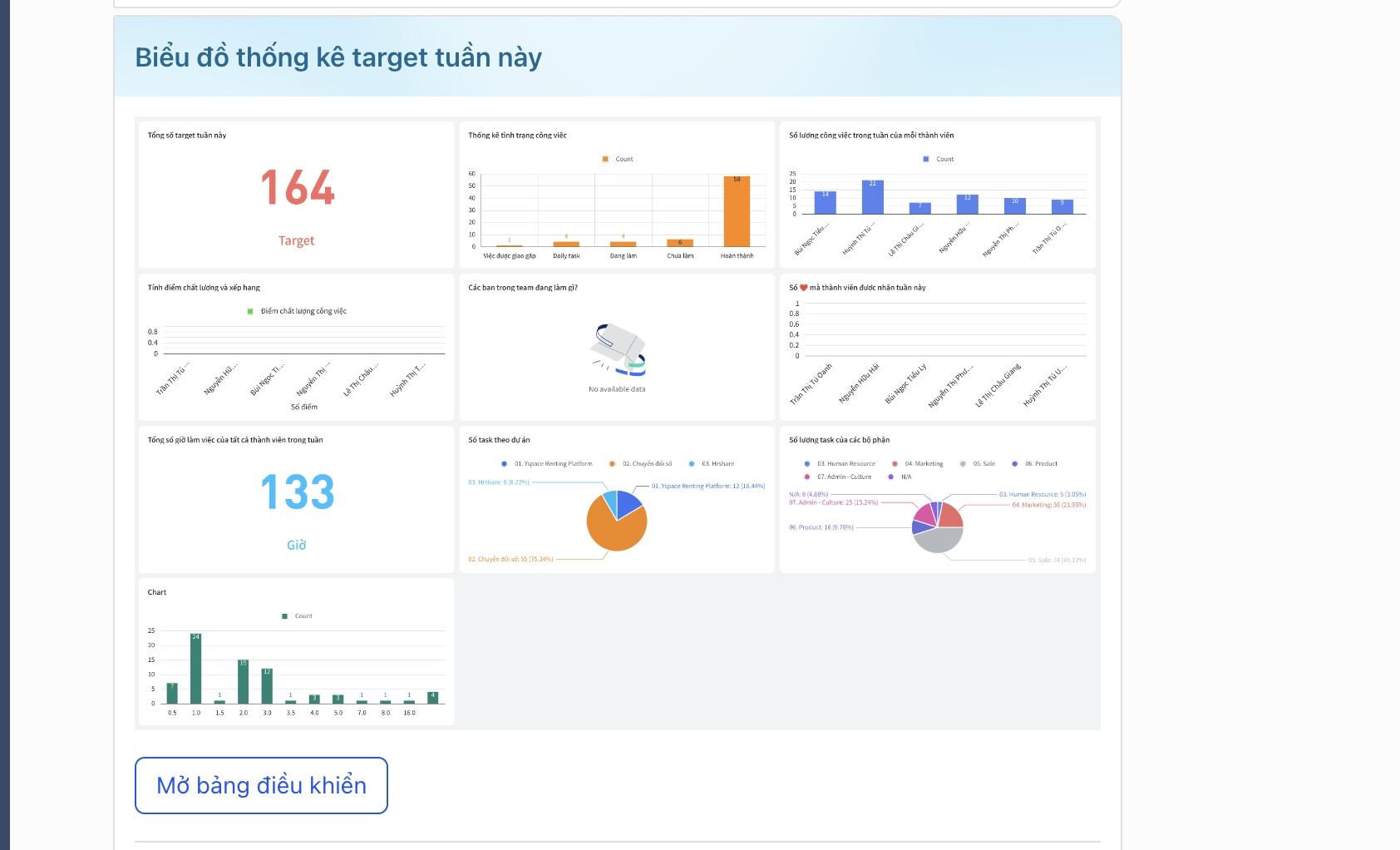This screenshot has height=850, width=1400.
Task: Click the 'Tính điểm chất lượng và xếp hạng' title
Action: tap(204, 288)
